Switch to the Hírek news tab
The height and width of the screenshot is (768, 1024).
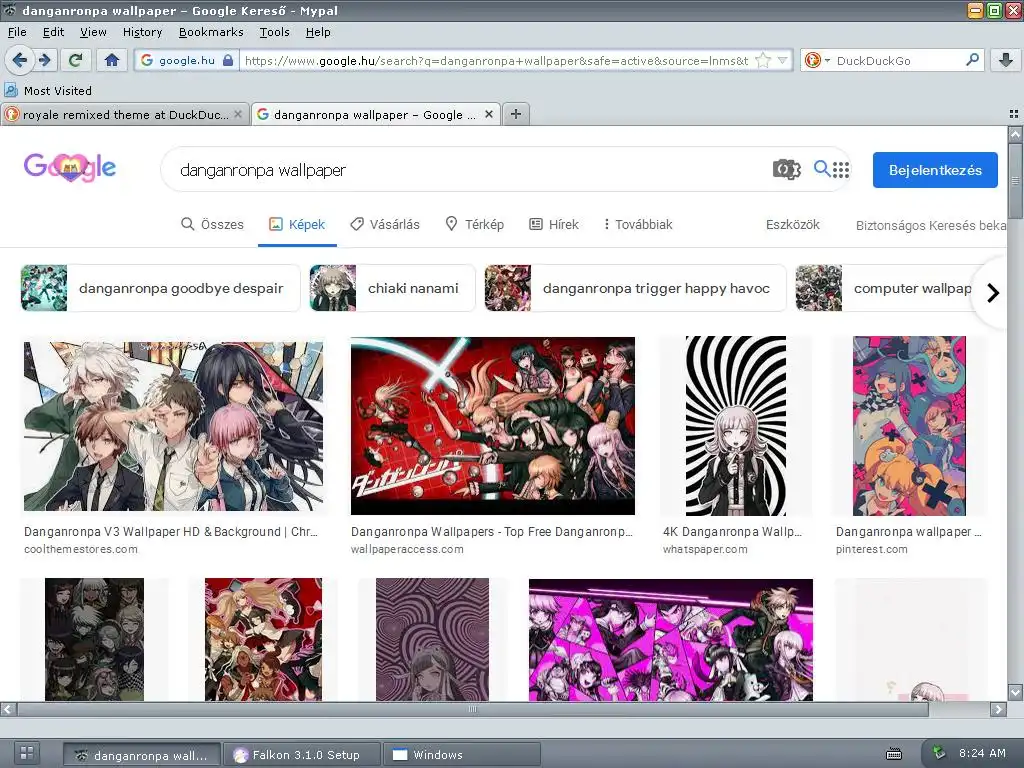pos(554,225)
